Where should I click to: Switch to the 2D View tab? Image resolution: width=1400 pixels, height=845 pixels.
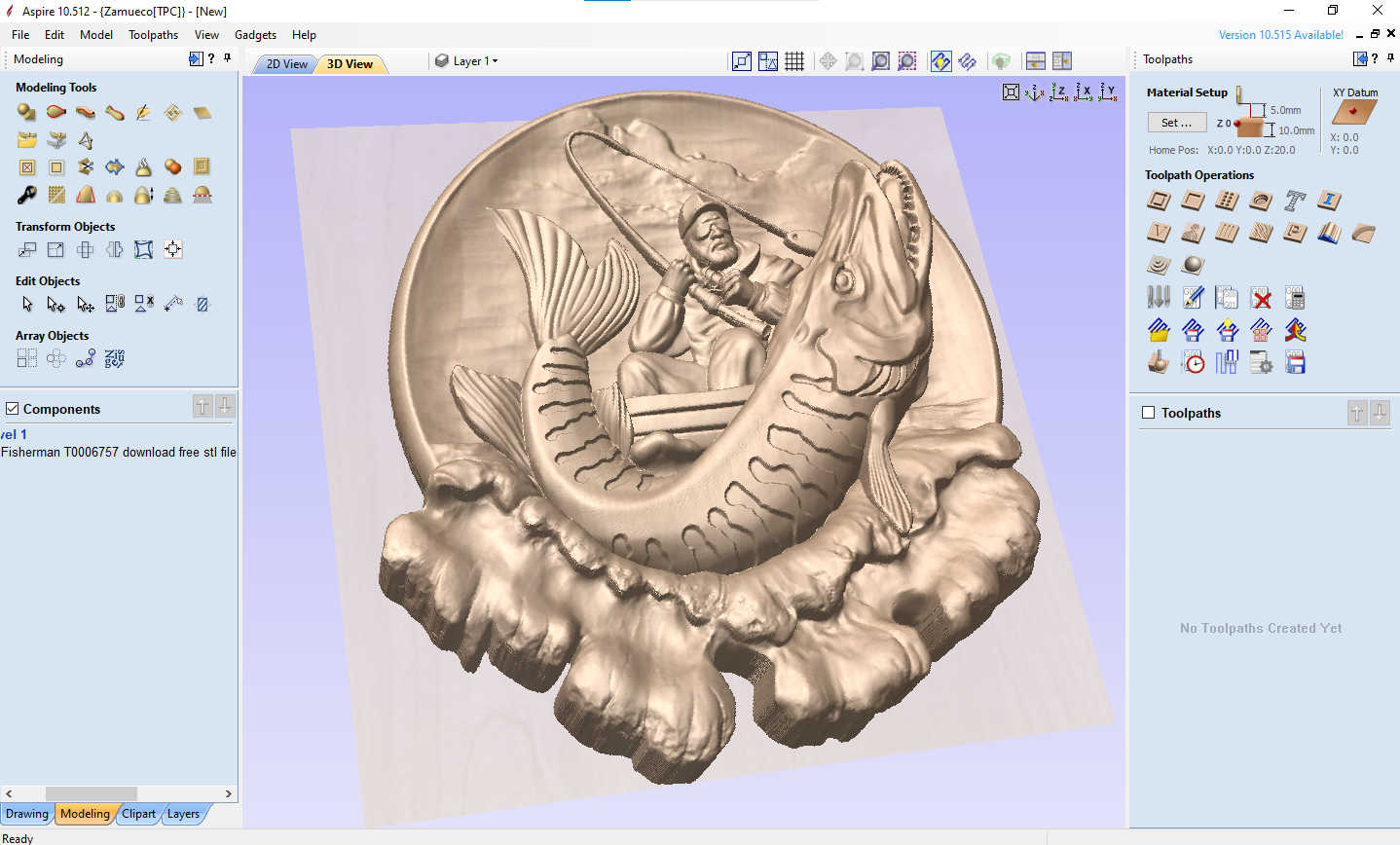point(286,64)
